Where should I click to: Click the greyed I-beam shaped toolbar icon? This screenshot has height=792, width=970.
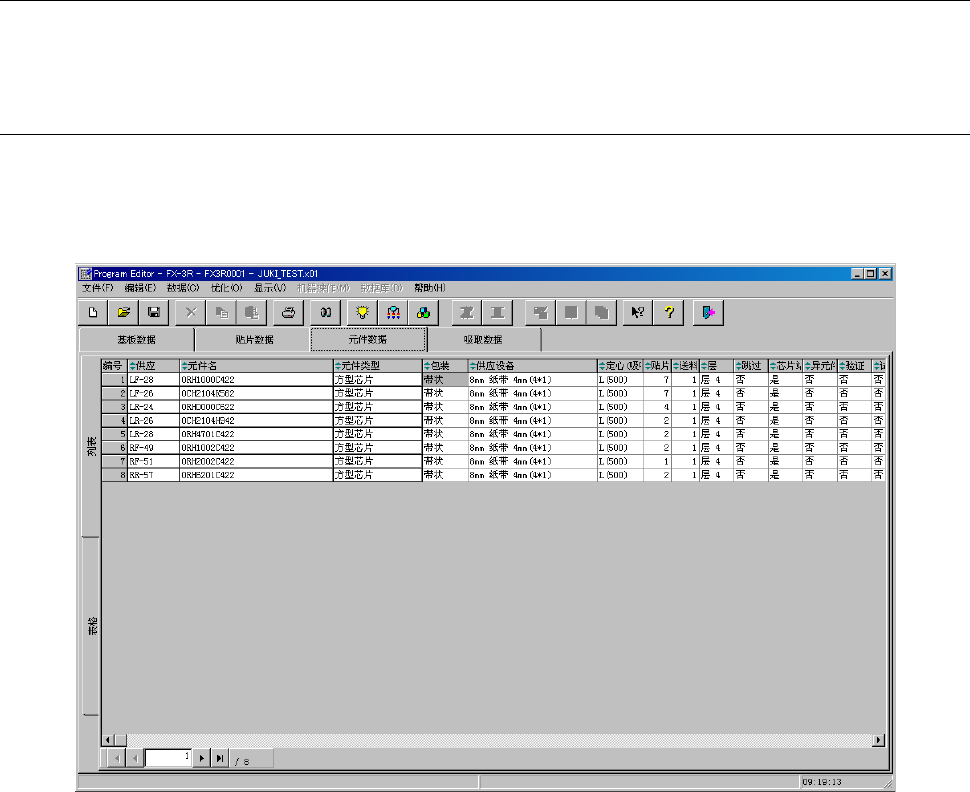click(497, 312)
